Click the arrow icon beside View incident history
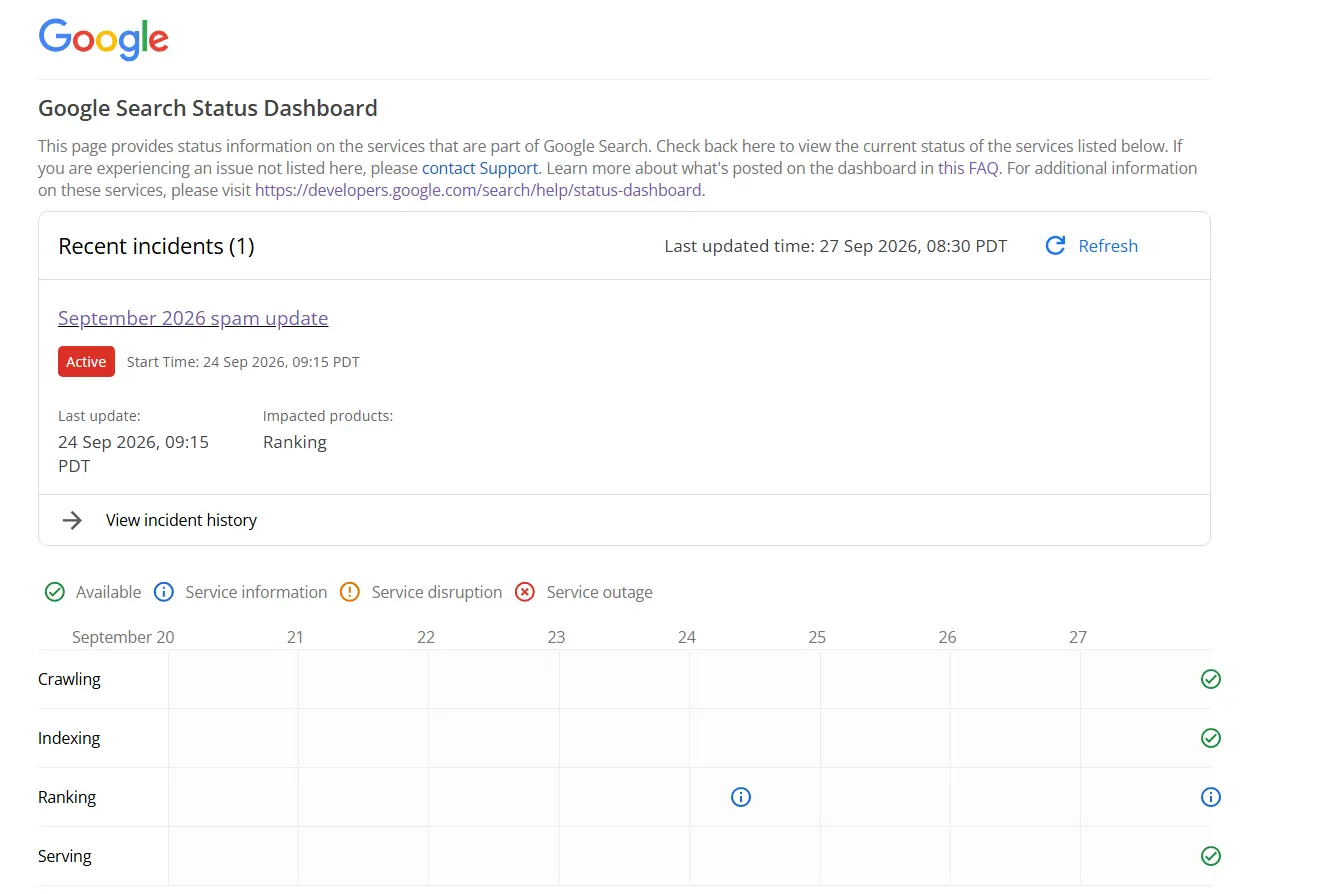 [72, 520]
